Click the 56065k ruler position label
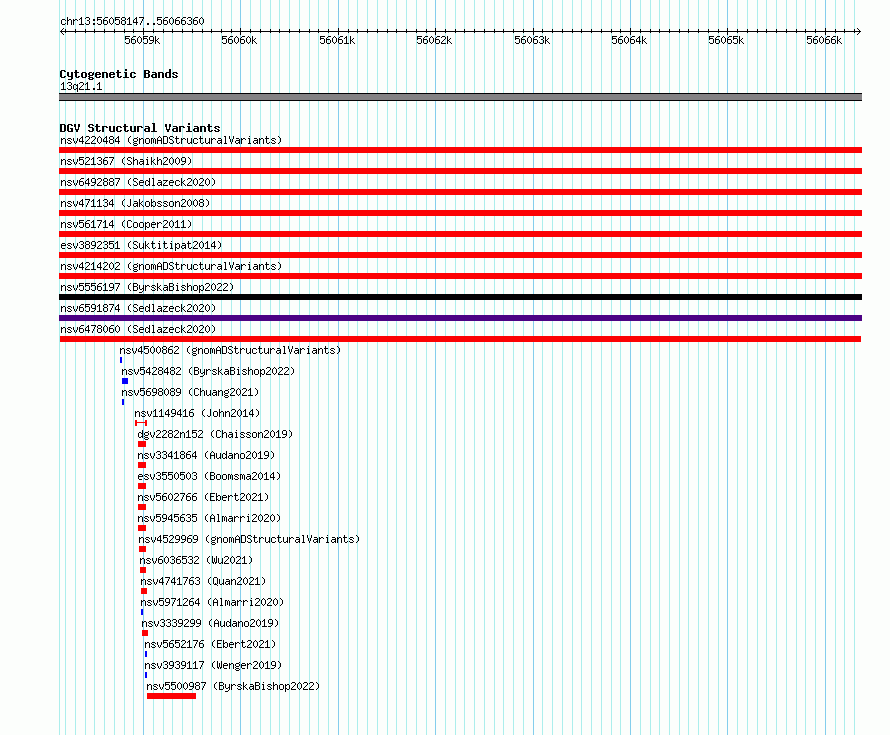This screenshot has width=890, height=735. [x=727, y=40]
